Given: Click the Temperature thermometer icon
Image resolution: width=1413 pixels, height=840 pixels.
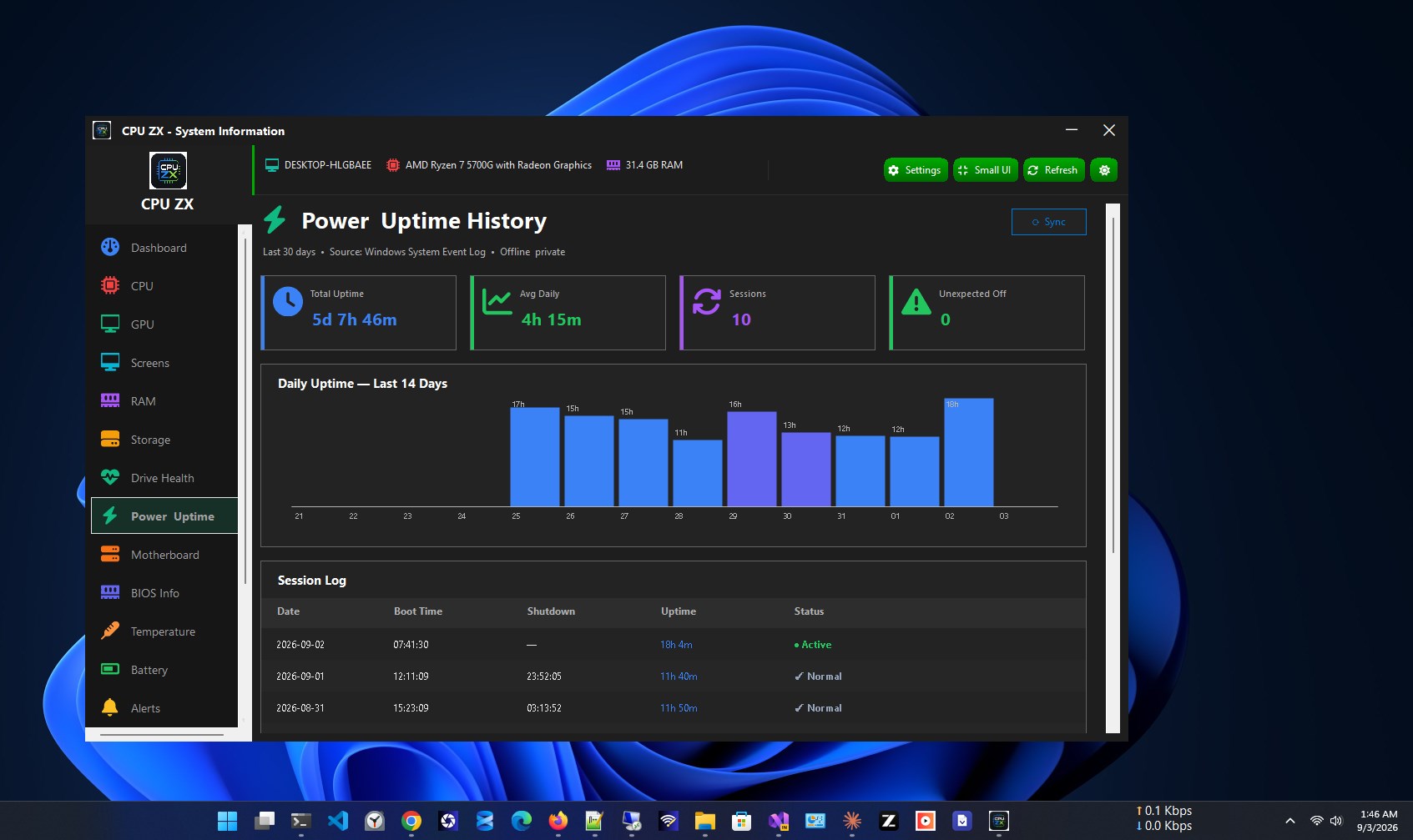Looking at the screenshot, I should click(x=110, y=631).
